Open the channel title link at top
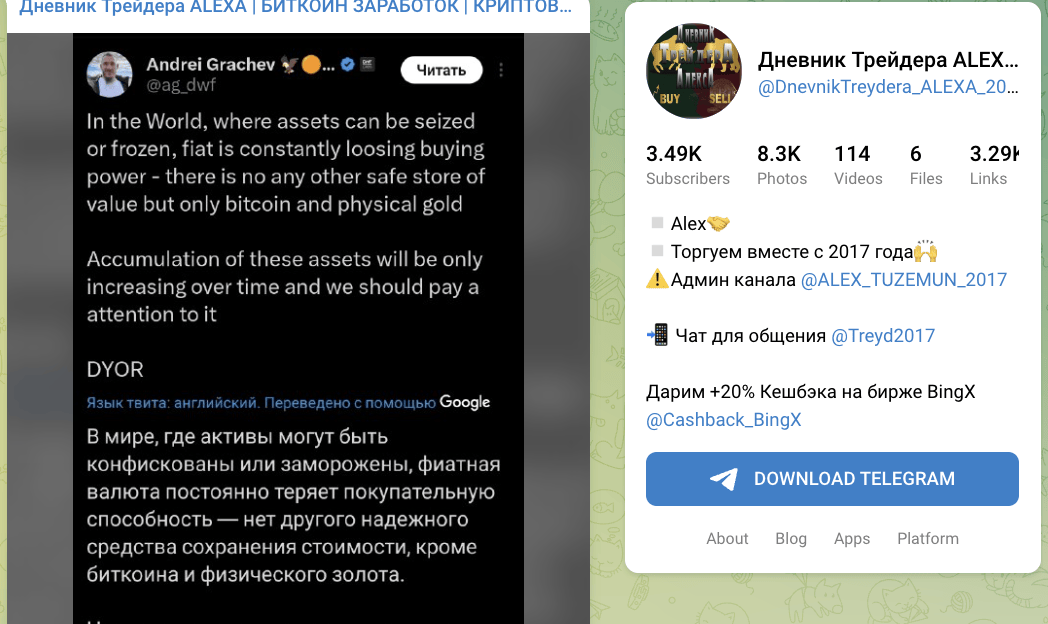Screen dimensions: 1048x624 click(295, 8)
